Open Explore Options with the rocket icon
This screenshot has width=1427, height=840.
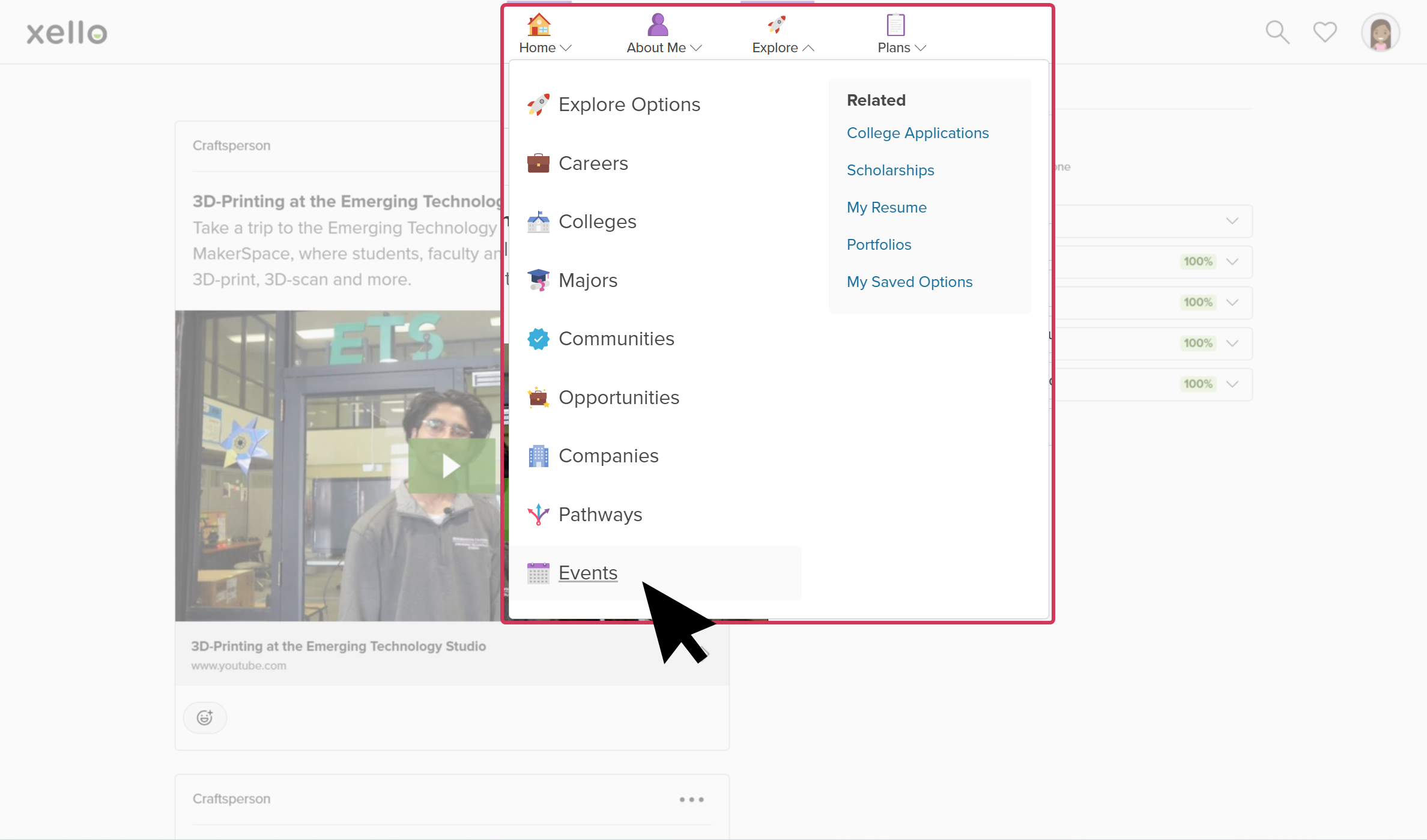[538, 104]
